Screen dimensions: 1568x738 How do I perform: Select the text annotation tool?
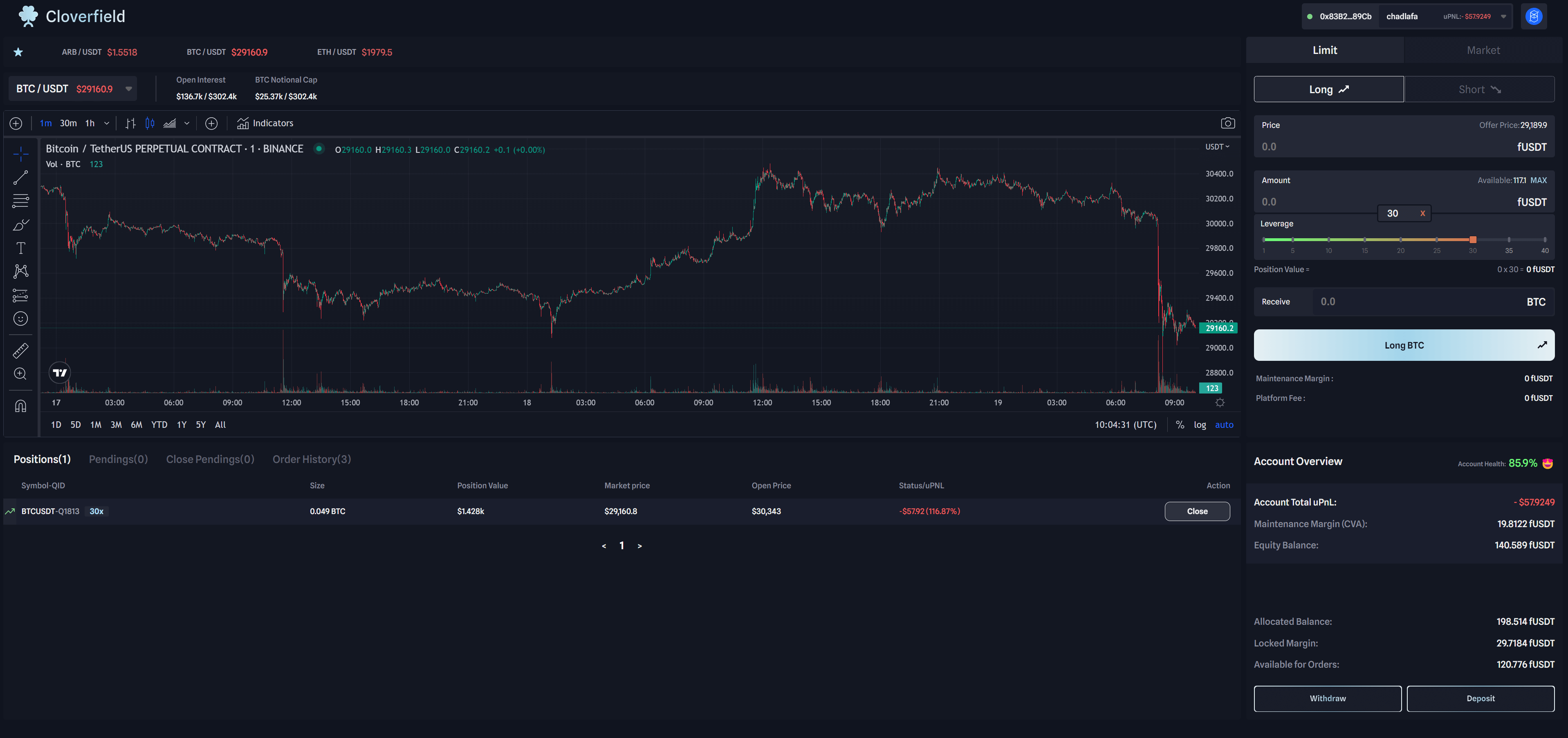(x=21, y=248)
